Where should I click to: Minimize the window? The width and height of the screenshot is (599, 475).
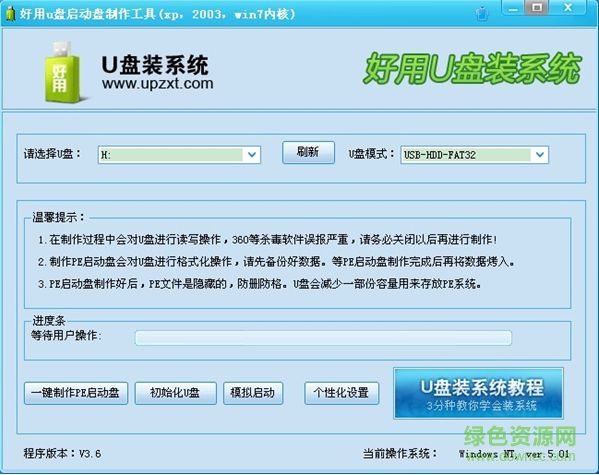[513, 8]
